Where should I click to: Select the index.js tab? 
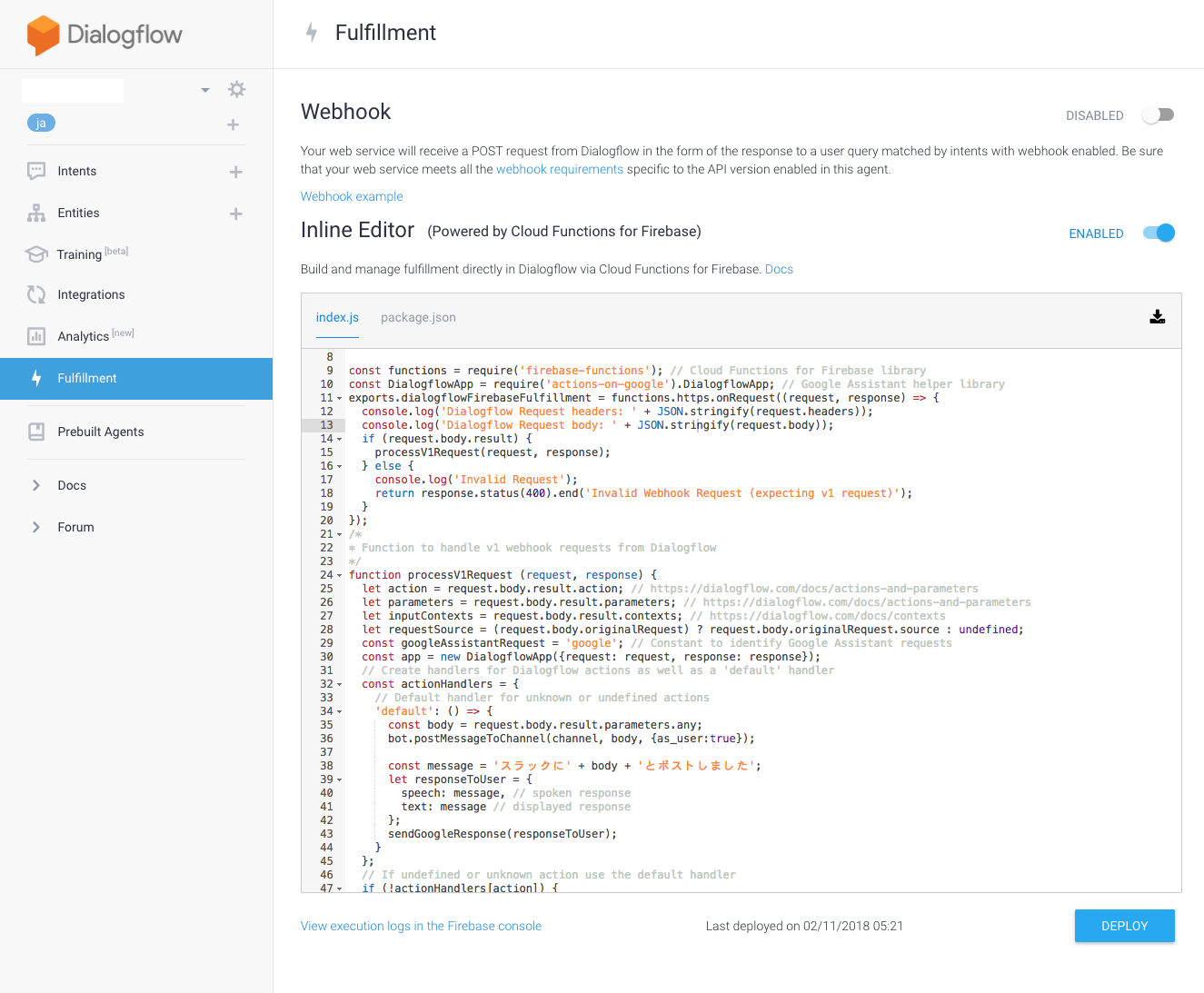click(337, 317)
